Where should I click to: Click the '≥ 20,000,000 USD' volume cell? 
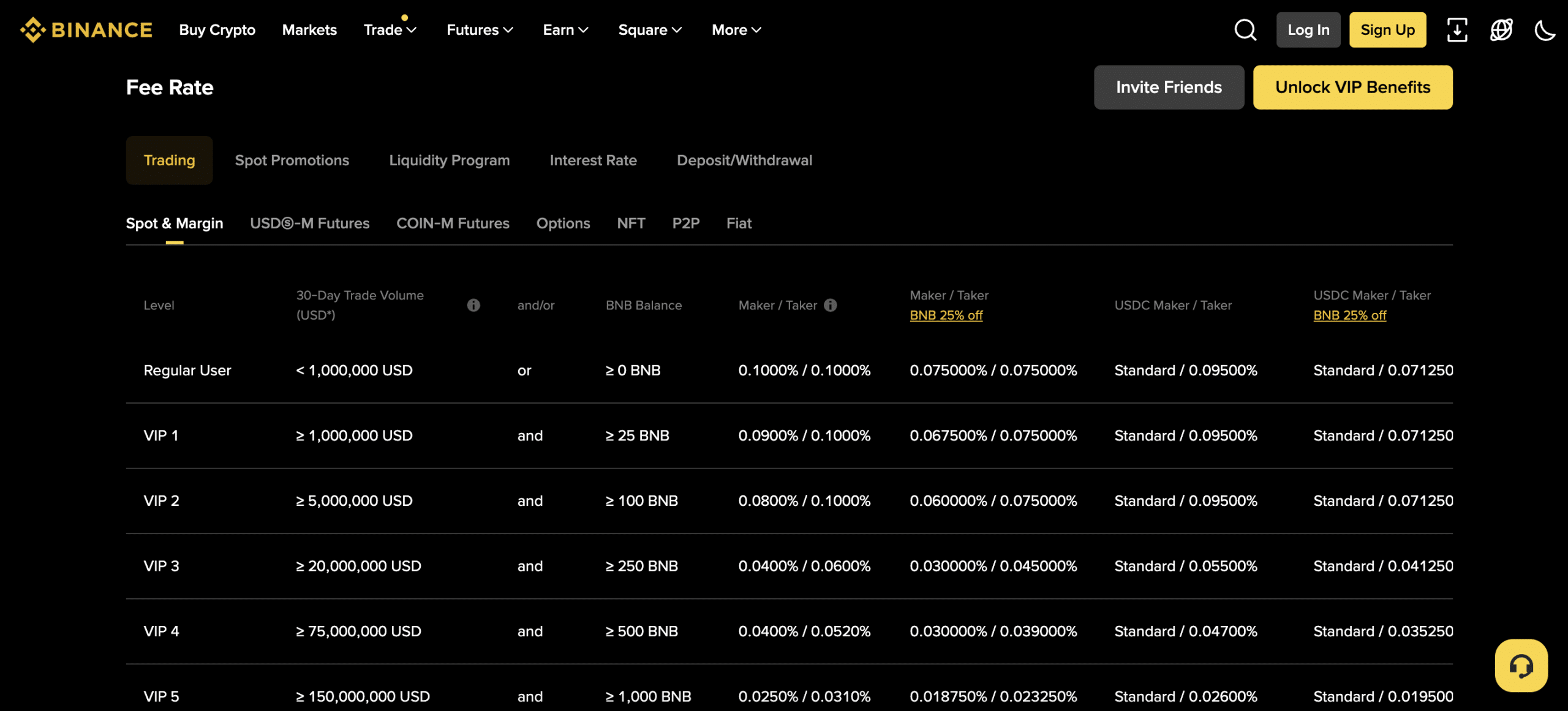coord(358,566)
